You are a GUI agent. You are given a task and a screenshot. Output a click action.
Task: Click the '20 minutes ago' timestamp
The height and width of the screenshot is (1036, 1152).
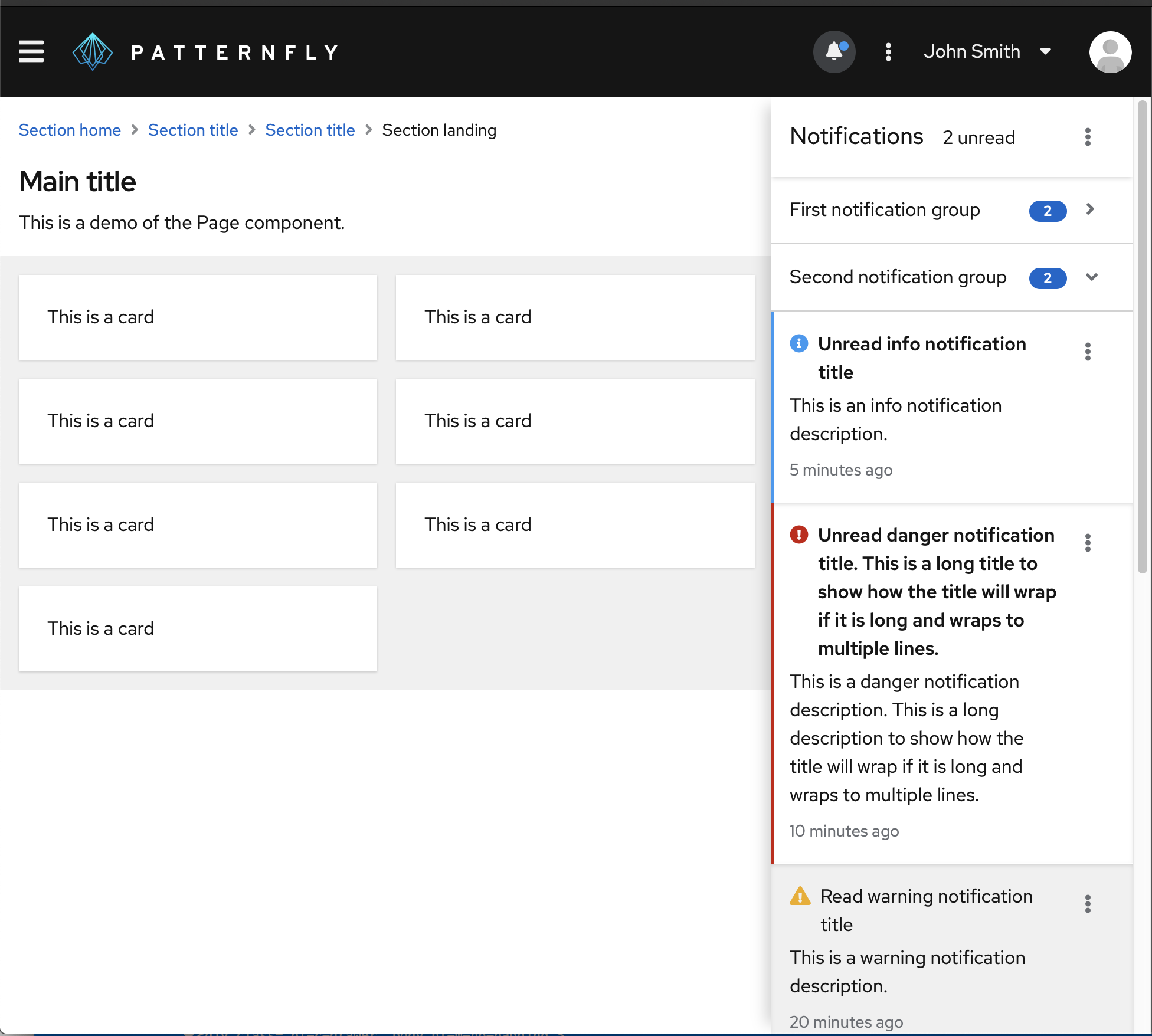(846, 1022)
